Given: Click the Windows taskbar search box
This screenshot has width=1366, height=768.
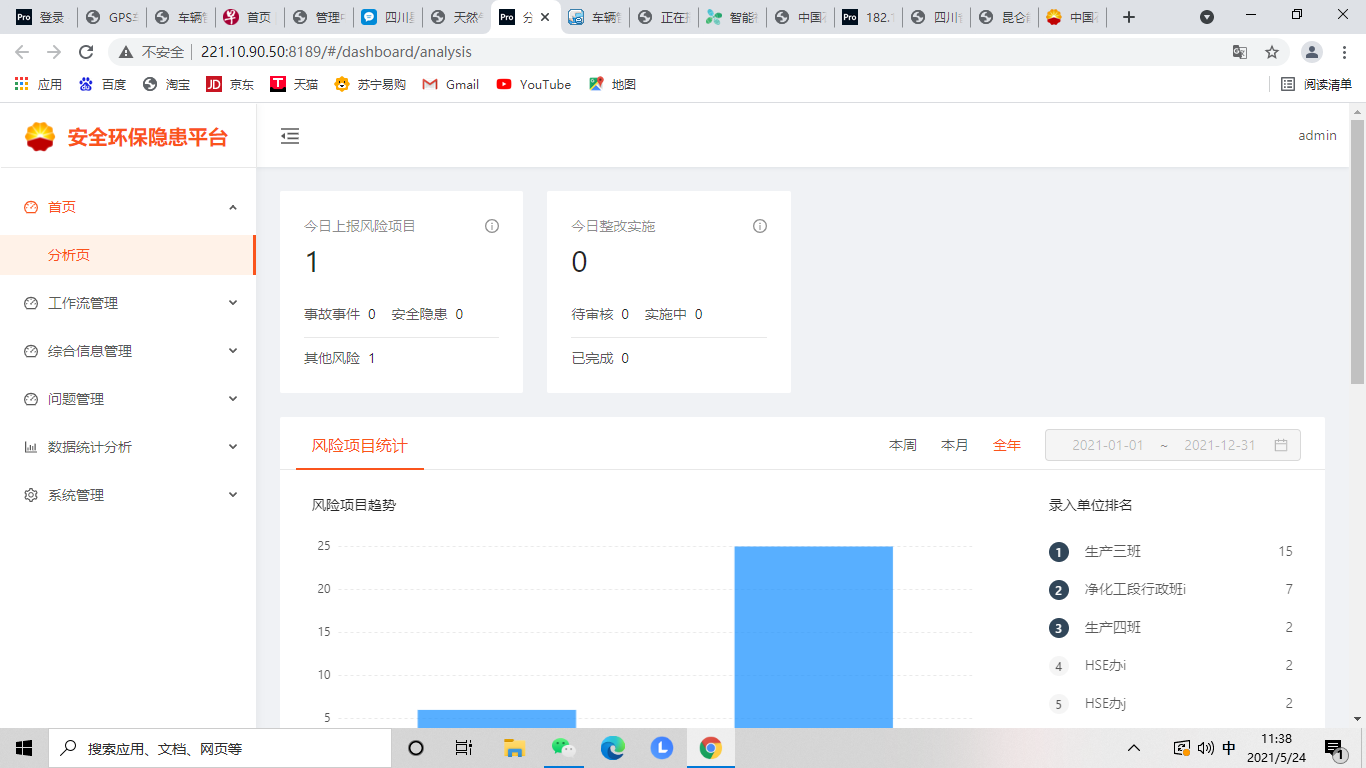Looking at the screenshot, I should click(x=220, y=748).
